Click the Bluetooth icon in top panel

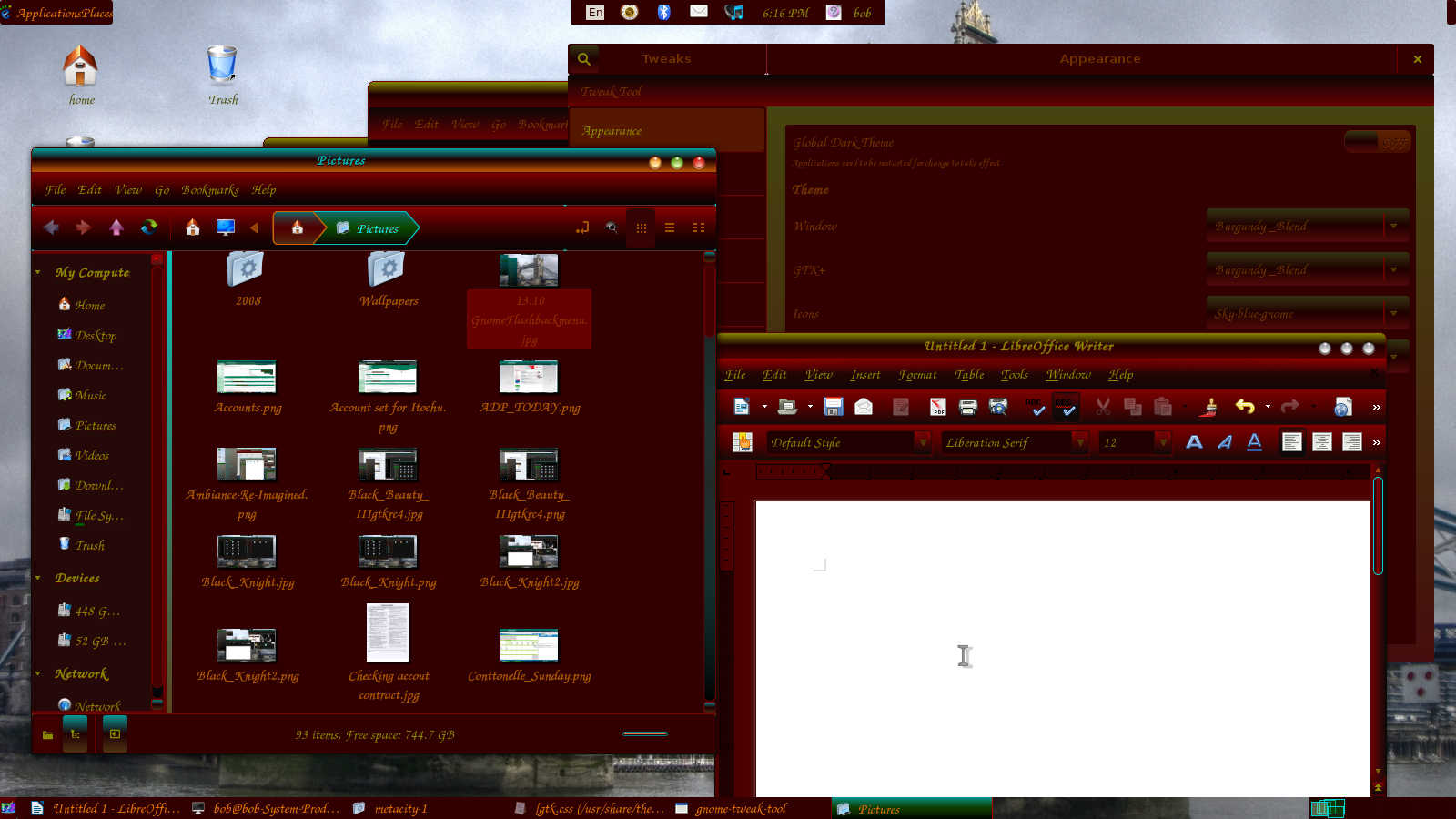(663, 12)
